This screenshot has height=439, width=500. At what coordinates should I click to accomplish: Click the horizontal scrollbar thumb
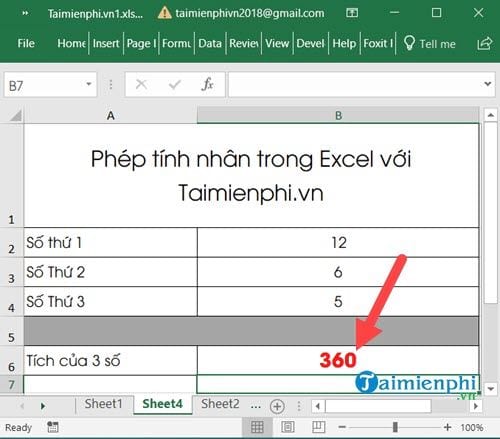point(378,406)
